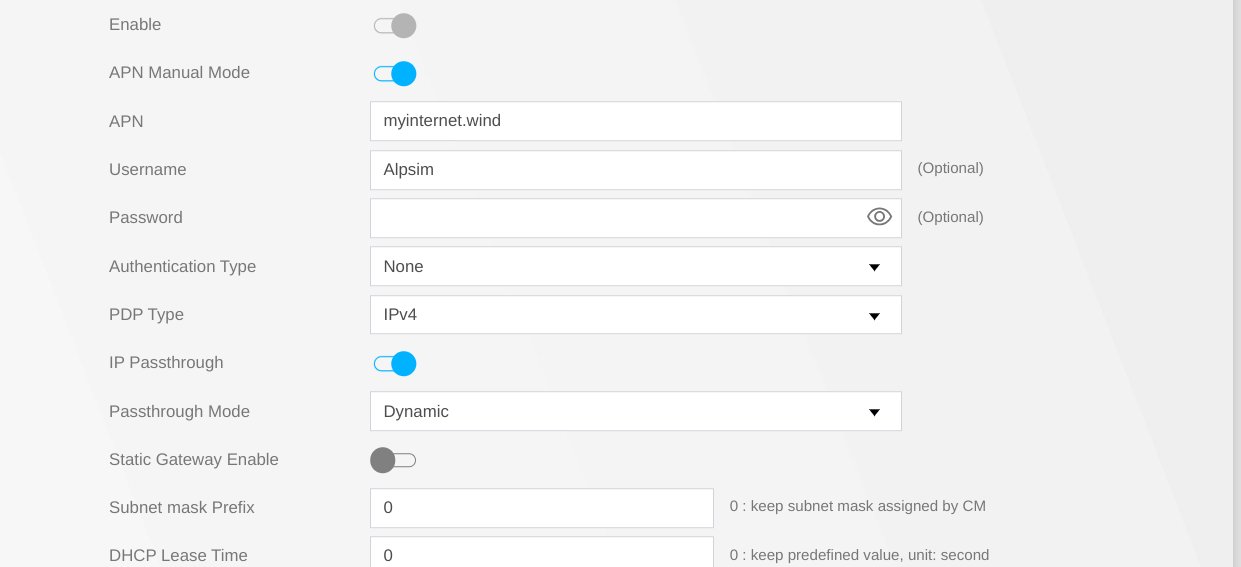Enable the Static Gateway switch
Screen dimensions: 1241x567
click(x=393, y=460)
